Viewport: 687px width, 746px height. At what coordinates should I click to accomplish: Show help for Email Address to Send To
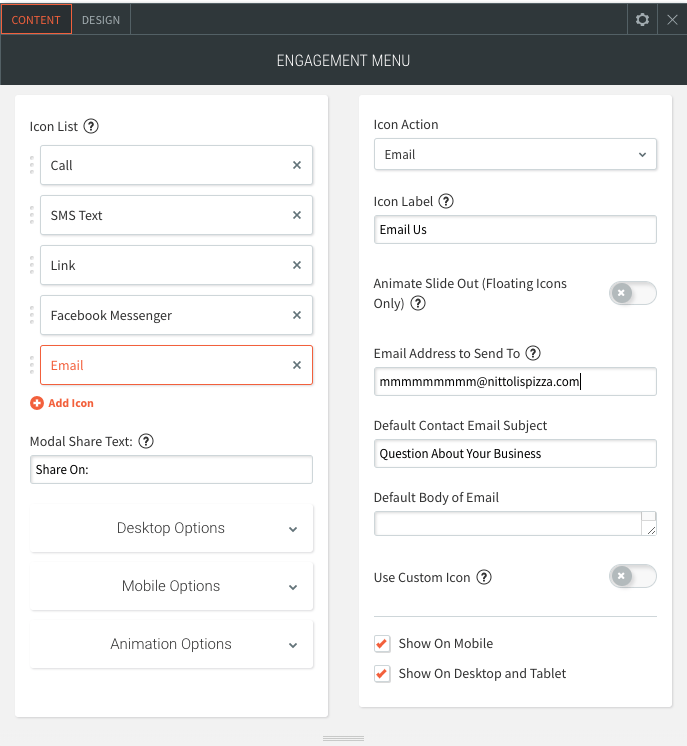533,353
